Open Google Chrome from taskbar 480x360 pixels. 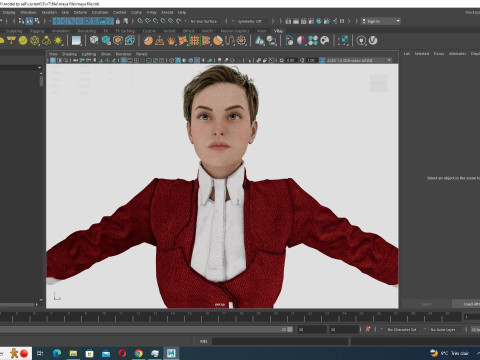pos(139,353)
